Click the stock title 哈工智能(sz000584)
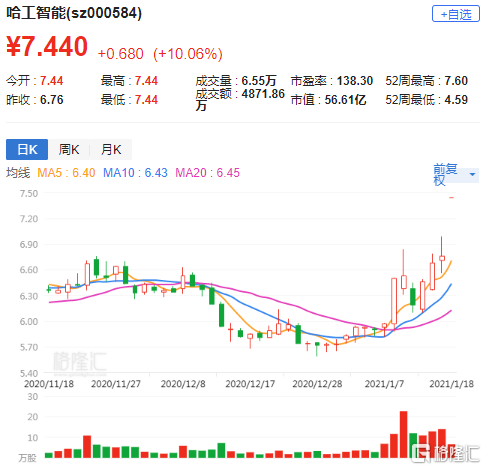 coord(74,13)
